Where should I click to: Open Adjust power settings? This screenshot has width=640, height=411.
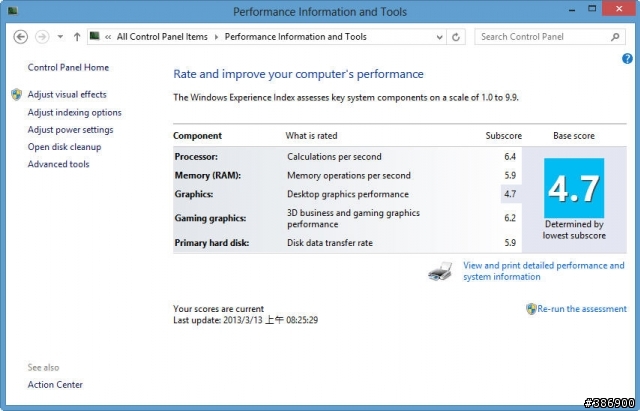[70, 129]
